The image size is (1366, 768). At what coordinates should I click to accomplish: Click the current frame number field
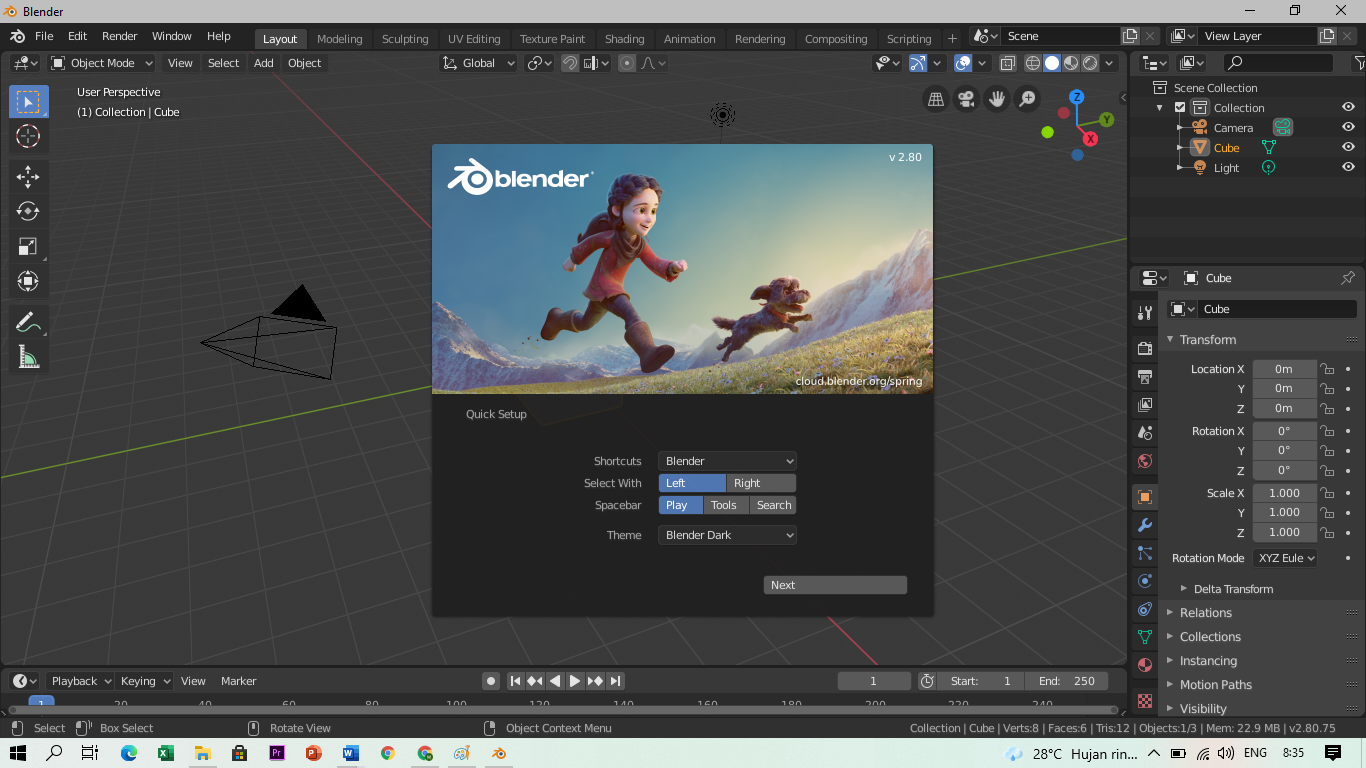tap(874, 681)
